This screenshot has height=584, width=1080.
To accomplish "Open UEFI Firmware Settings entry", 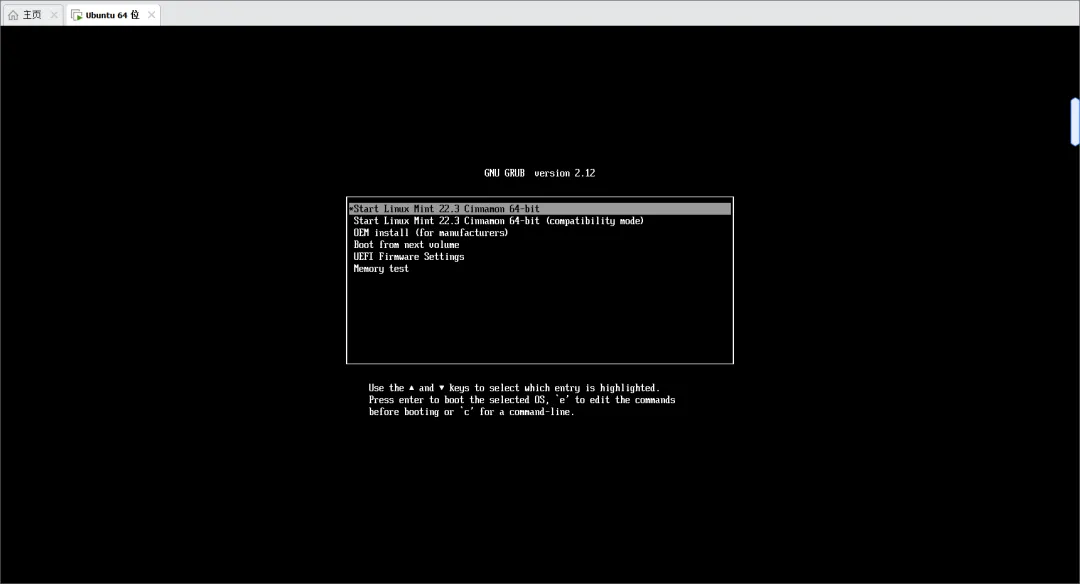I will pyautogui.click(x=408, y=256).
